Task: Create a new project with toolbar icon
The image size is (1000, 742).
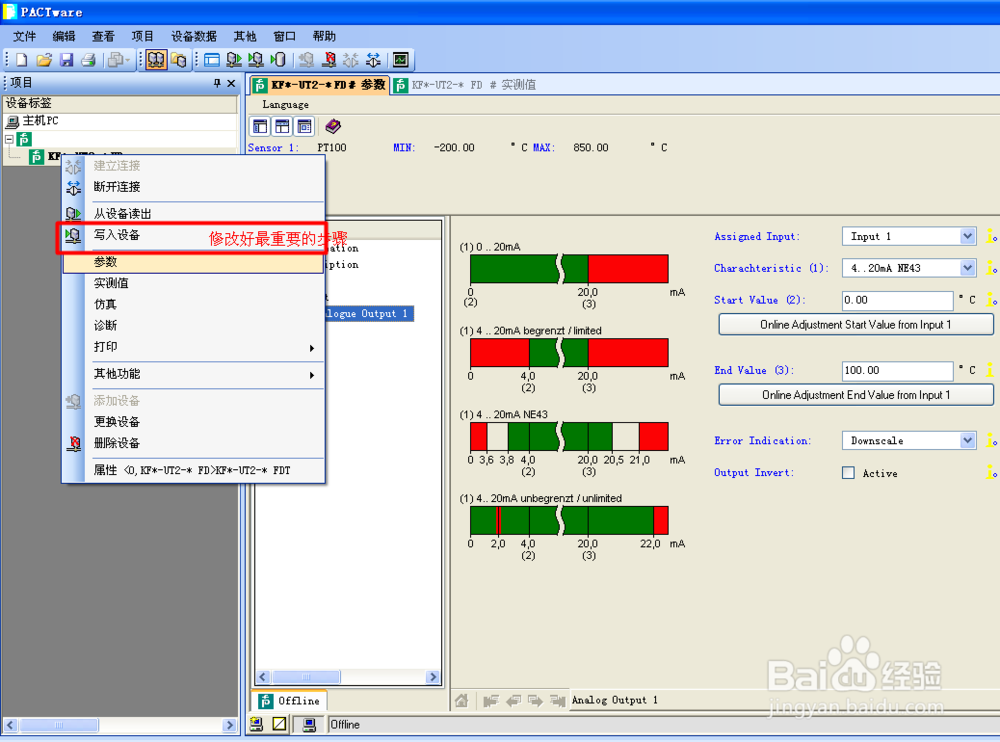Action: pos(22,60)
